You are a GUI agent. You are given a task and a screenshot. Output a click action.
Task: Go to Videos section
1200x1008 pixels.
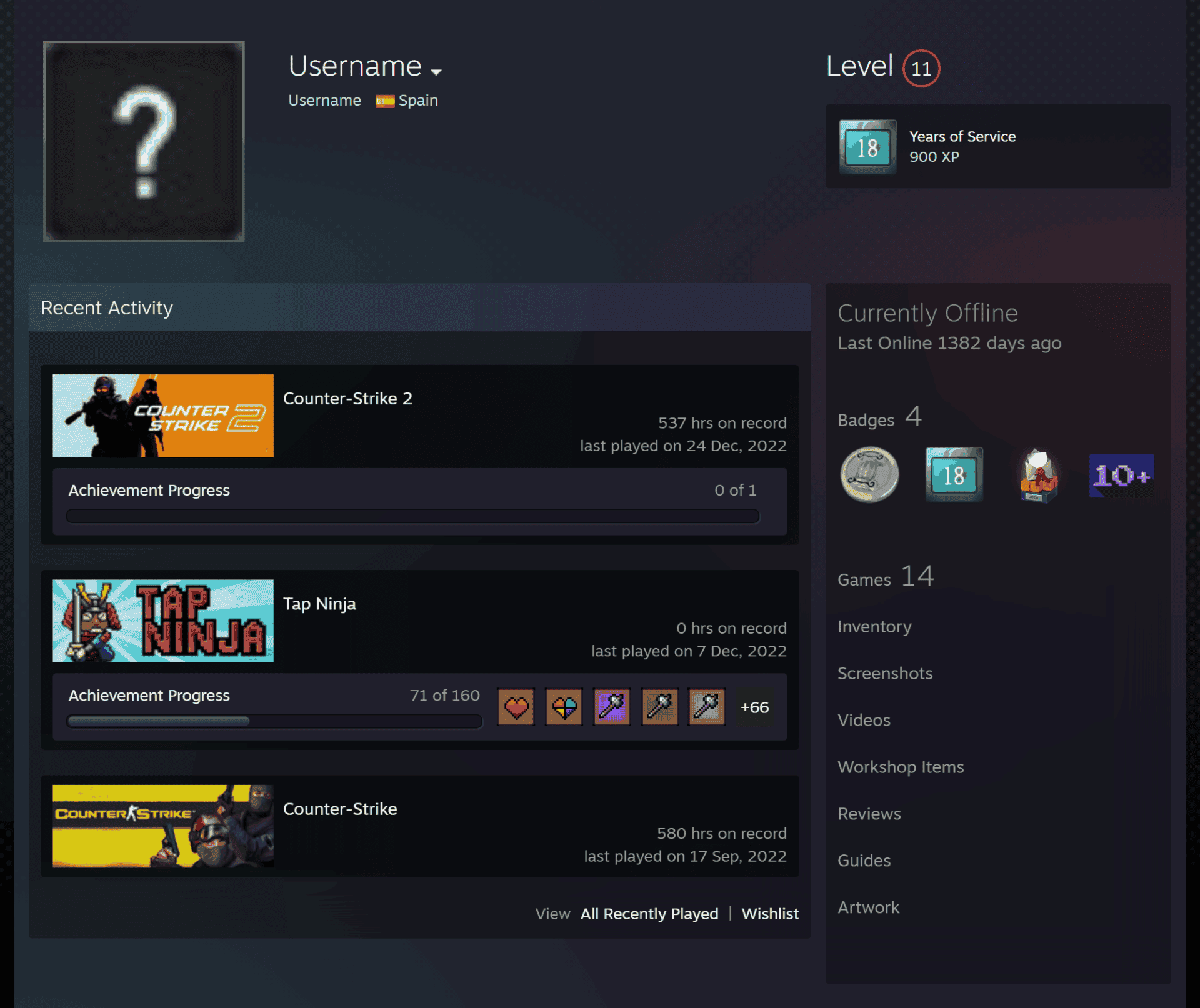point(864,721)
